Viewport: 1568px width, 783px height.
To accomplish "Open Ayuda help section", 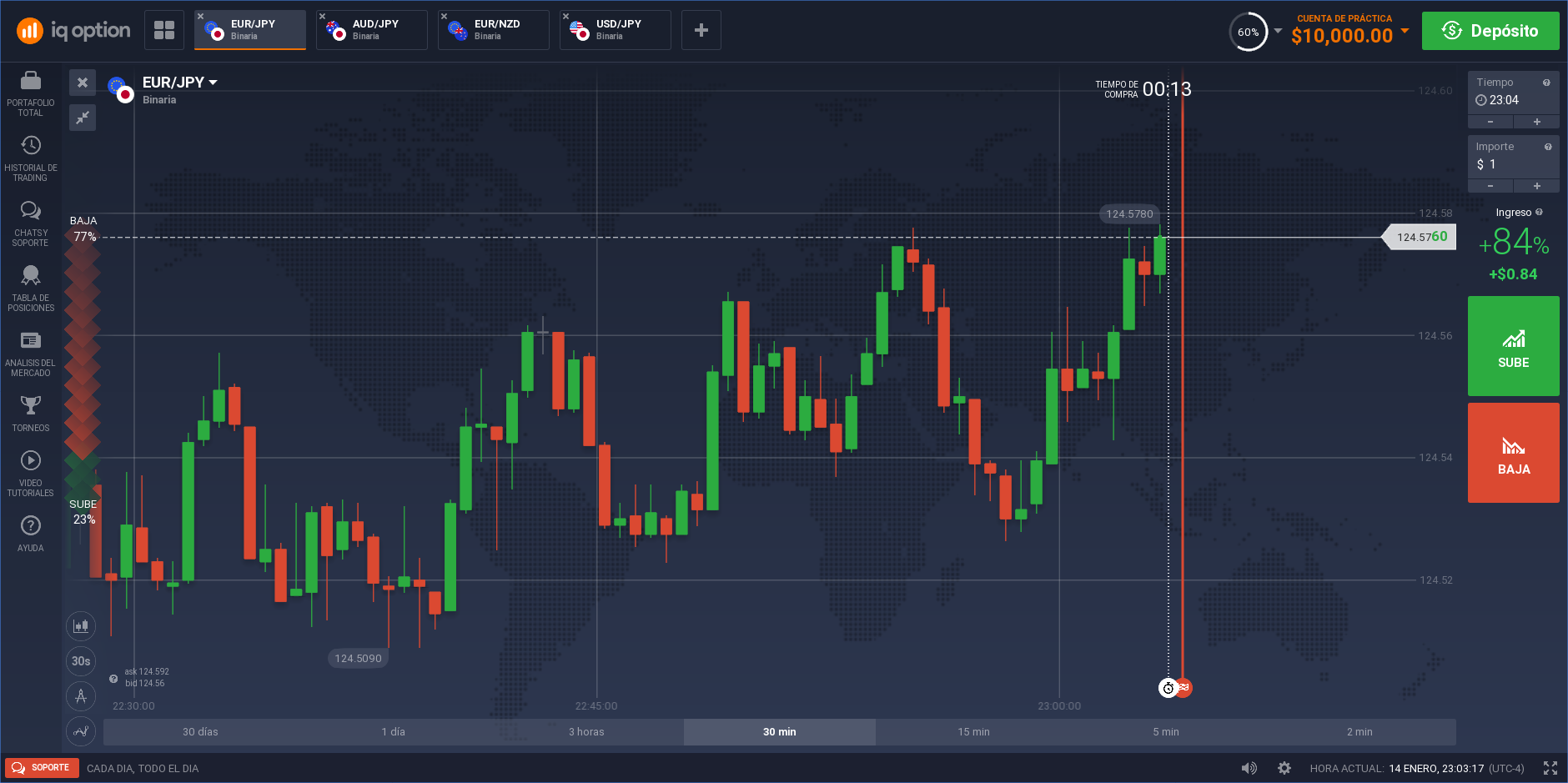I will [31, 534].
